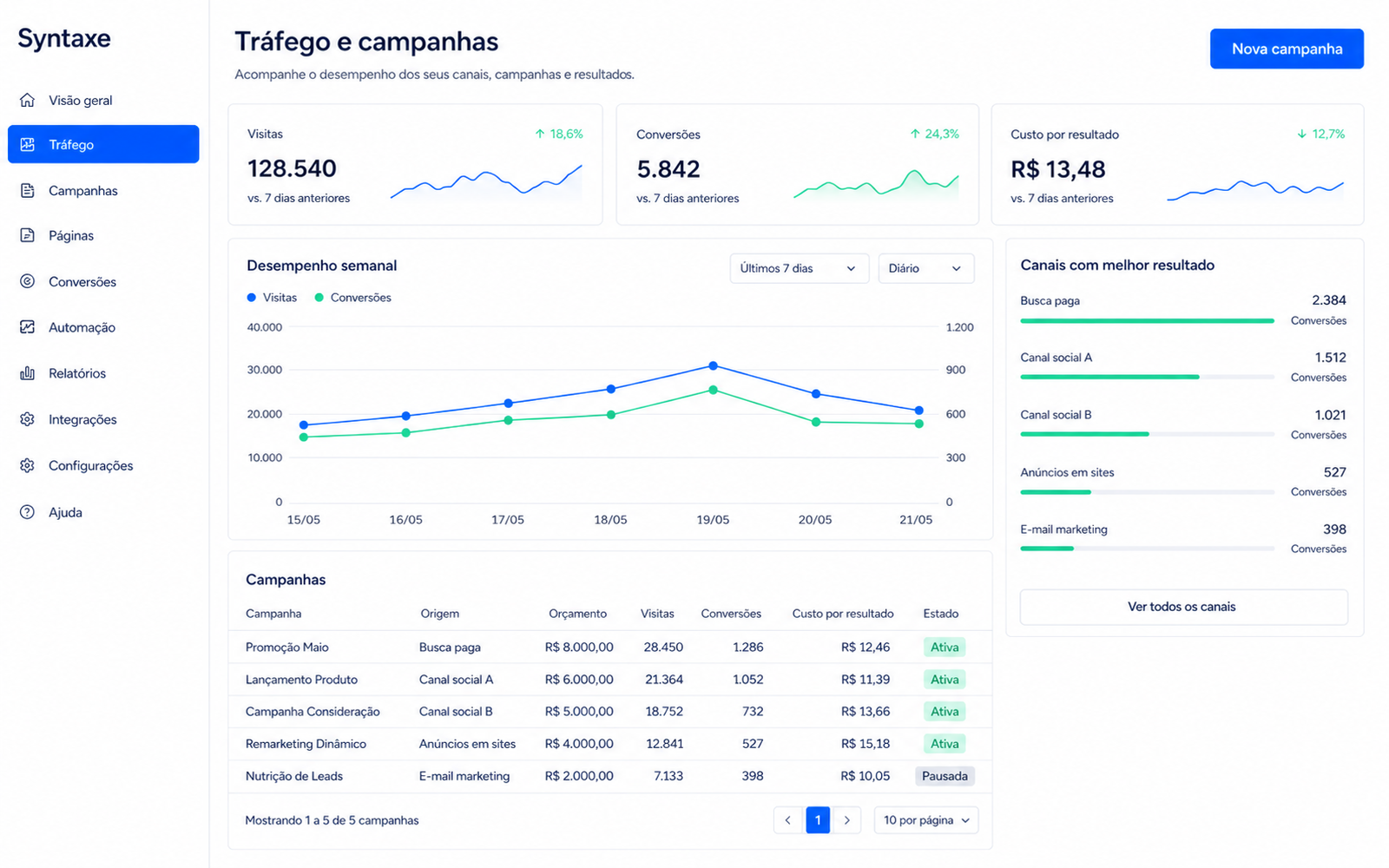Open the Integrações gear icon
Viewport: 1389px width, 868px height.
28,419
